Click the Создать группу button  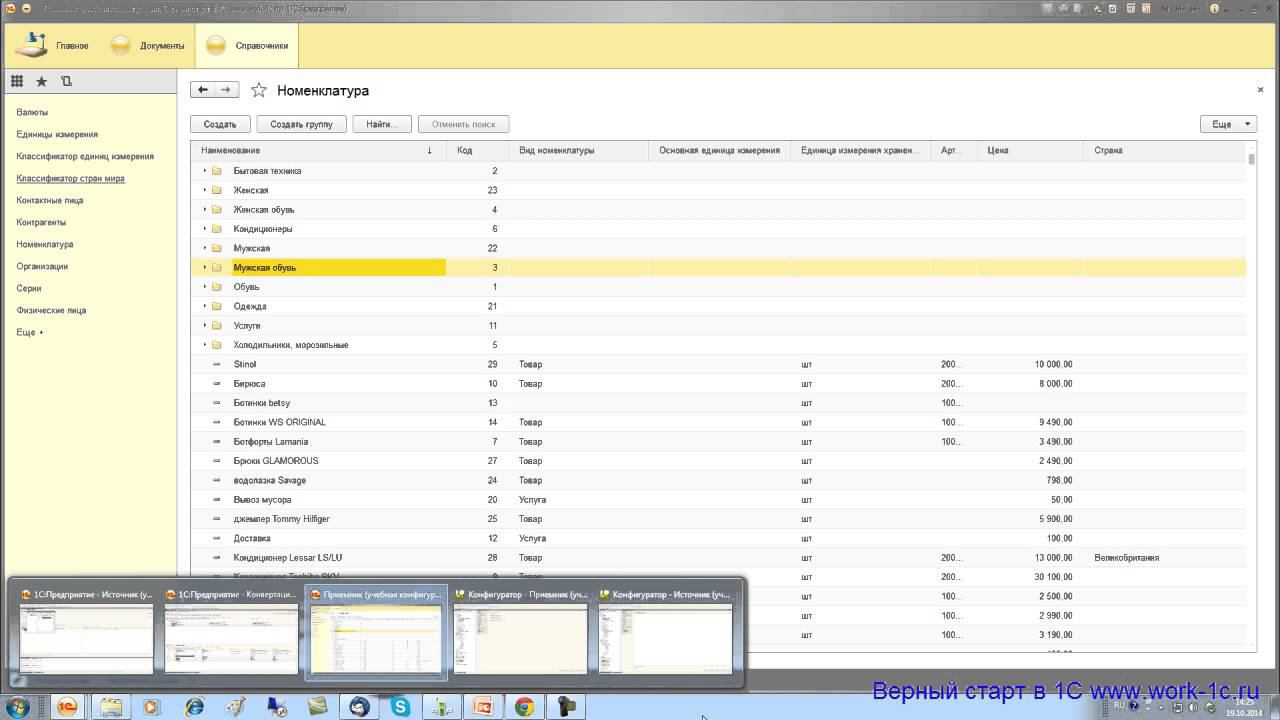pos(301,124)
